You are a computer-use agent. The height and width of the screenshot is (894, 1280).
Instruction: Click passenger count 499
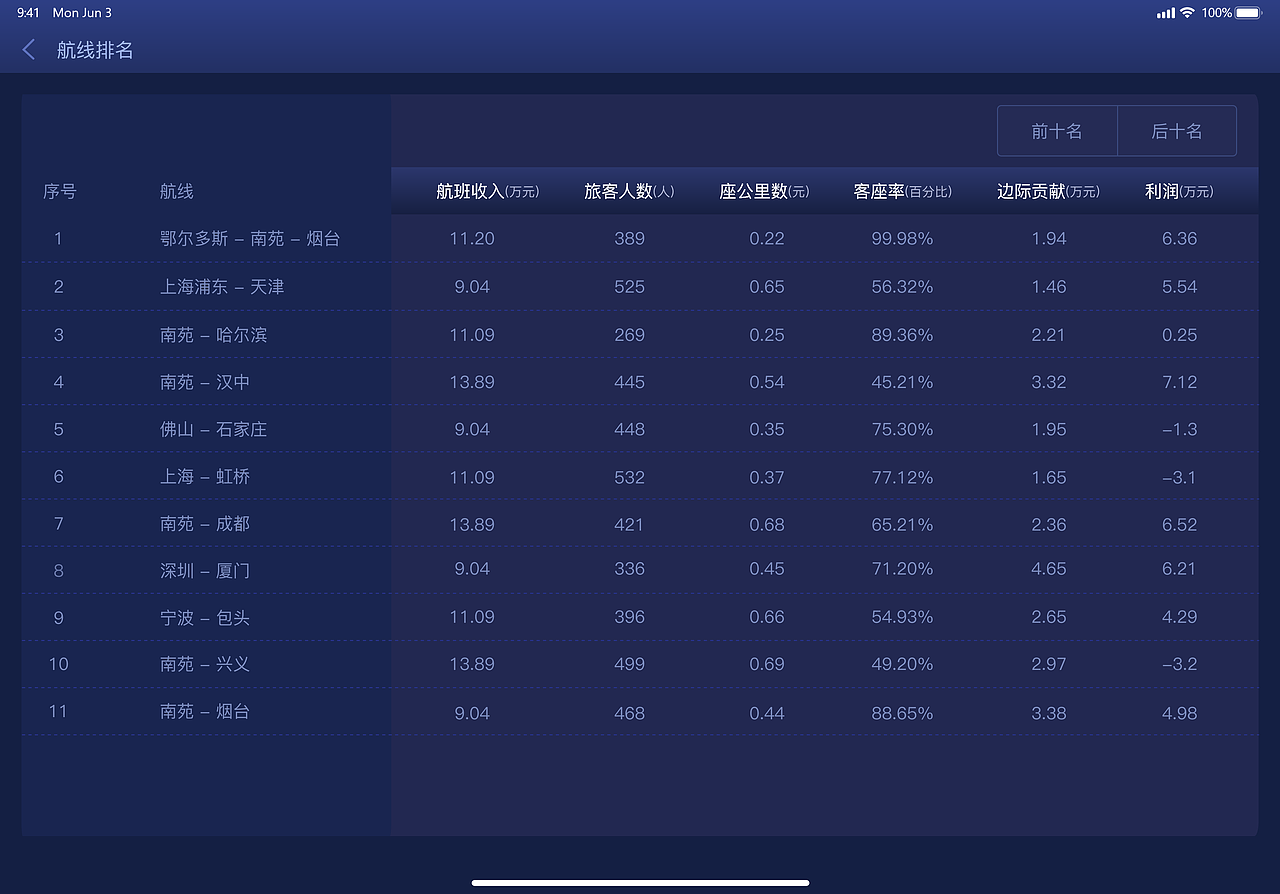click(629, 664)
